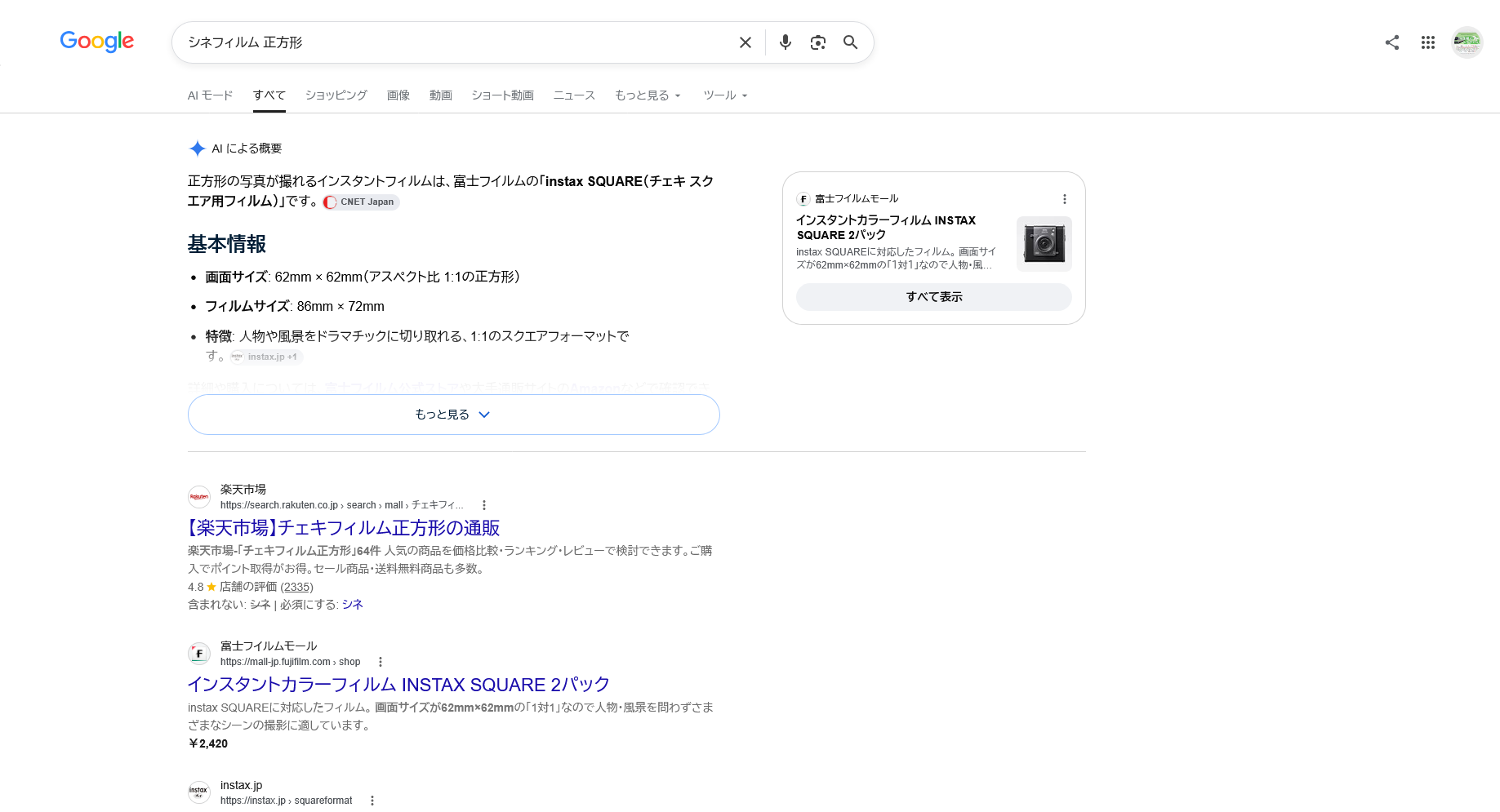The height and width of the screenshot is (812, 1500).
Task: Open the ツール dropdown
Action: pos(726,95)
